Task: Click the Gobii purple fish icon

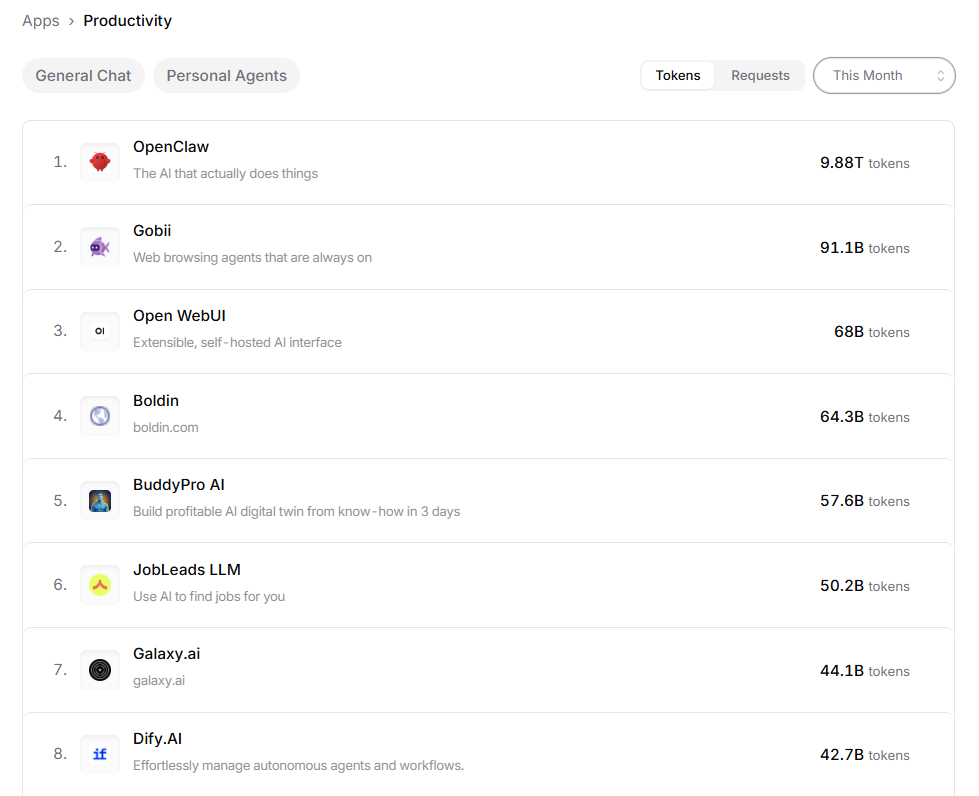Action: [x=100, y=247]
